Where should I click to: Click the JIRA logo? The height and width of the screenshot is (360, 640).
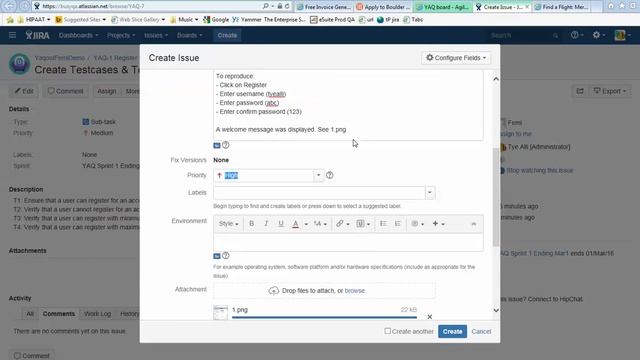tap(37, 36)
